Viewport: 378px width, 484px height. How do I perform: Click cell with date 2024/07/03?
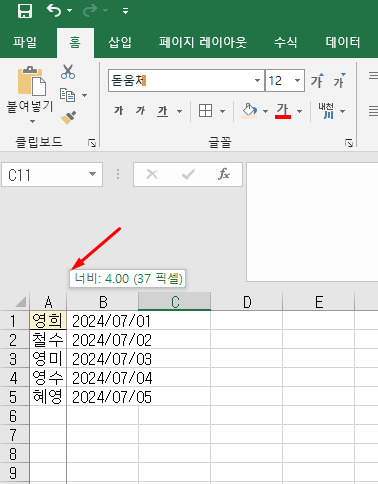coord(103,358)
